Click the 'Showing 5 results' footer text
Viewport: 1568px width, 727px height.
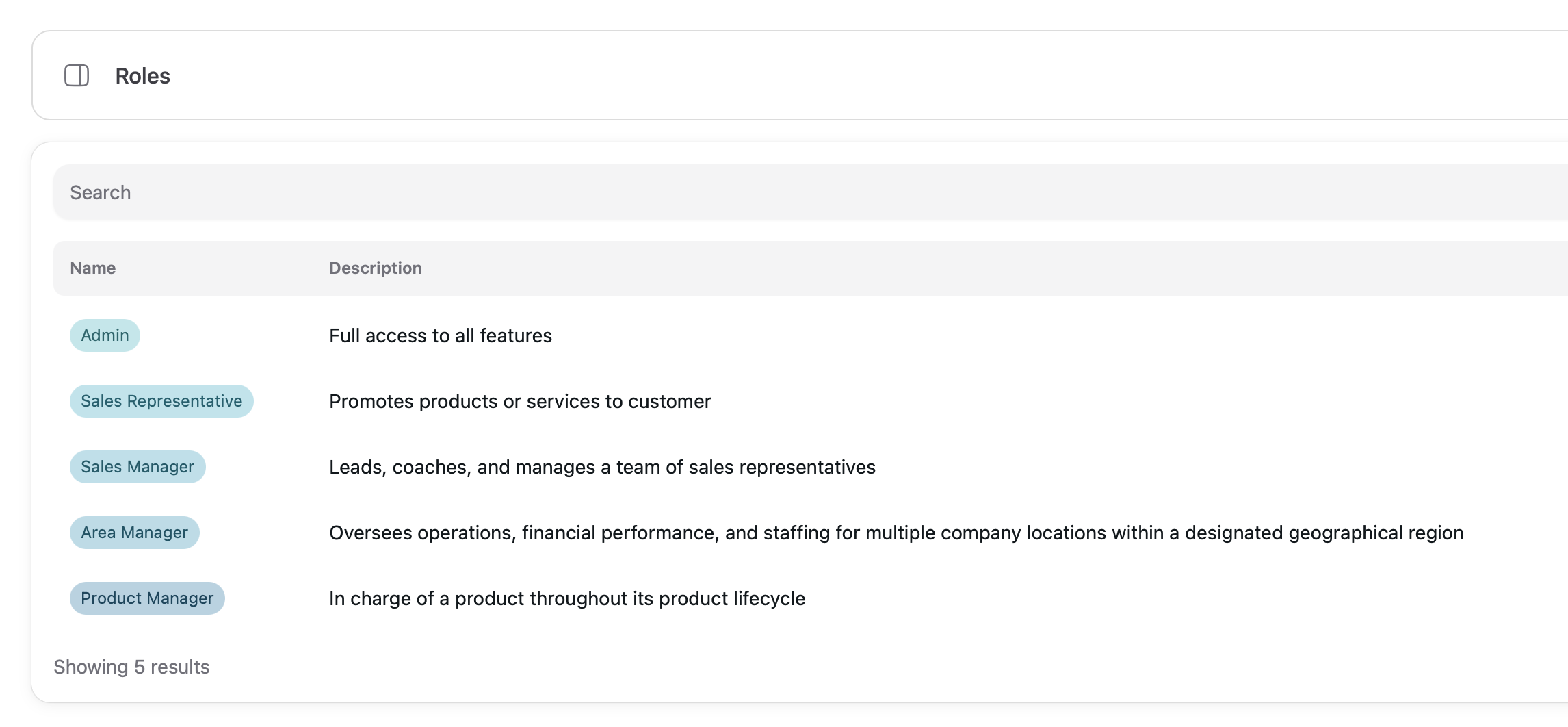click(x=131, y=667)
